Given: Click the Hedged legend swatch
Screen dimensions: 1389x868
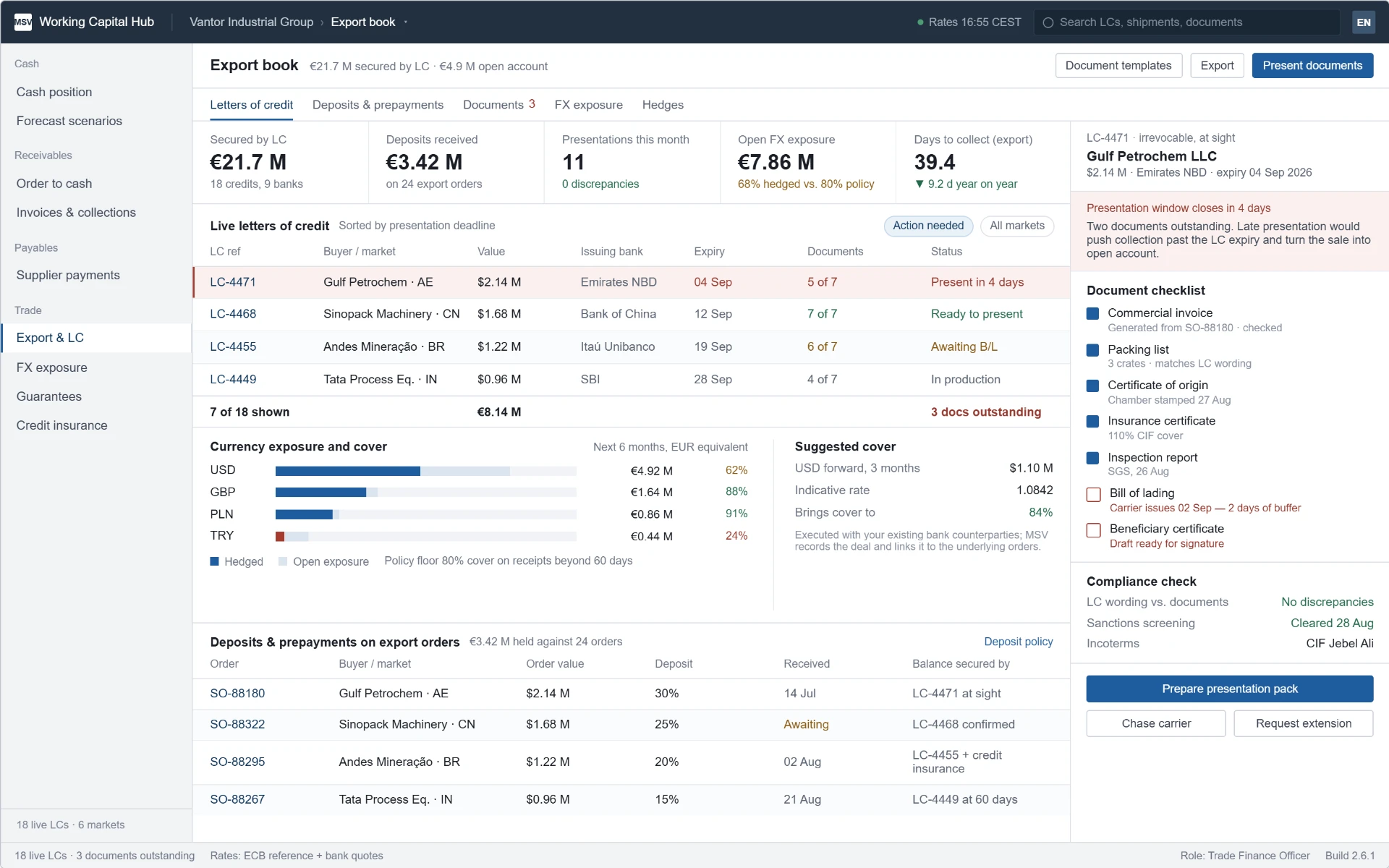Looking at the screenshot, I should click(214, 561).
